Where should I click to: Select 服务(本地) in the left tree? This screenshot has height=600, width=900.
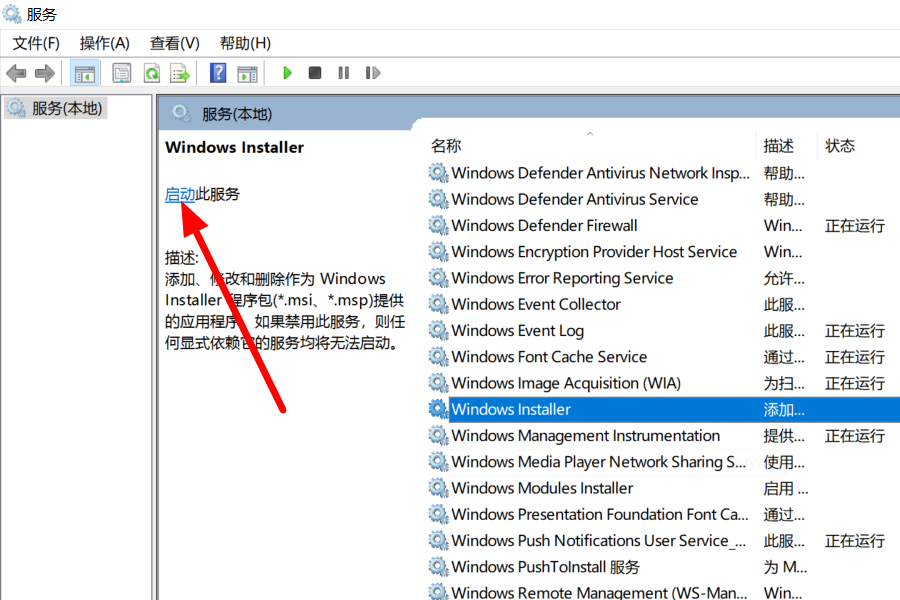coord(66,108)
